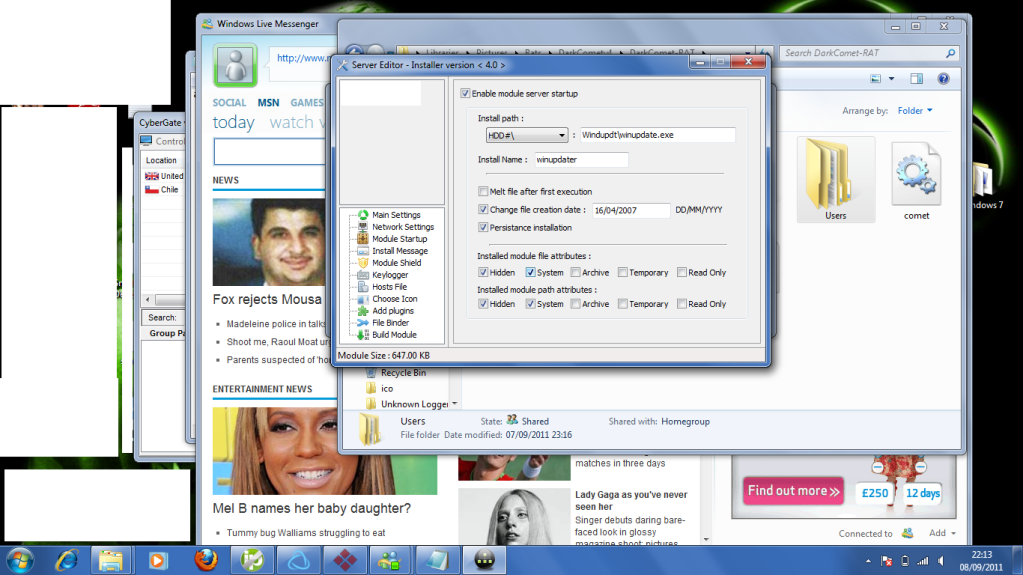Click slider handle above 12 days
The width and height of the screenshot is (1023, 575).
click(921, 467)
